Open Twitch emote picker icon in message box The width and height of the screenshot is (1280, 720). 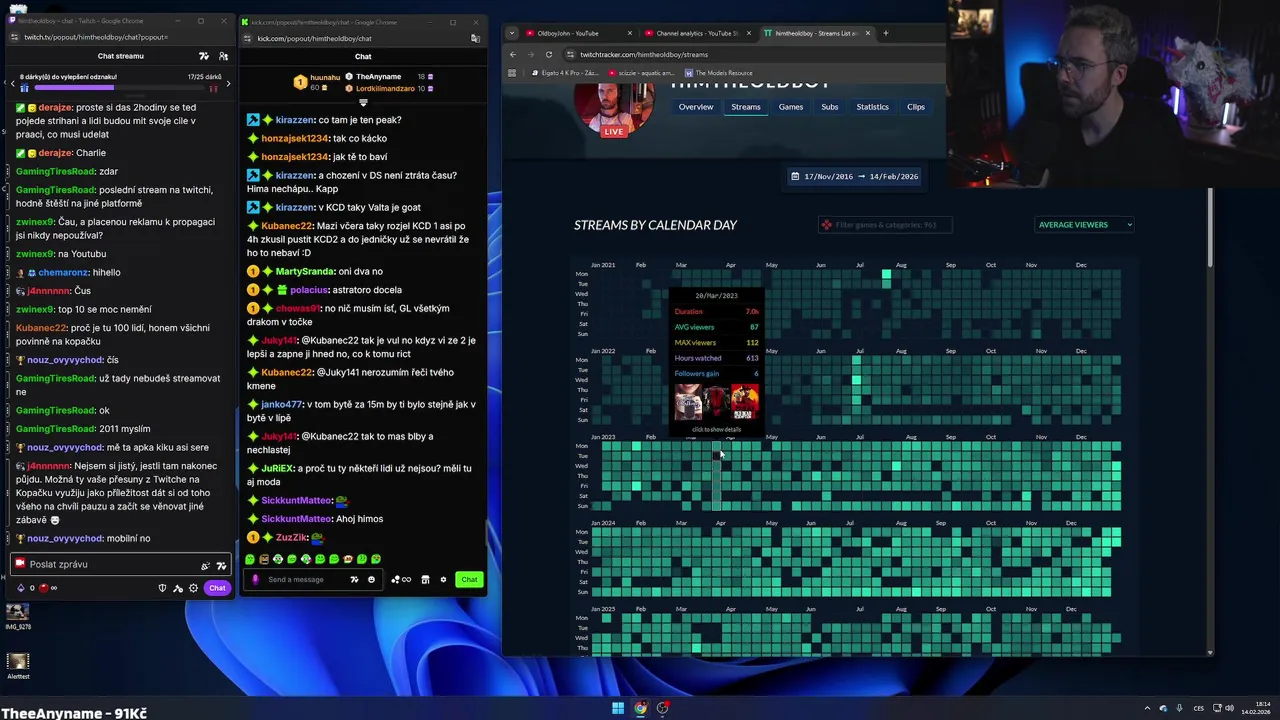(x=221, y=566)
